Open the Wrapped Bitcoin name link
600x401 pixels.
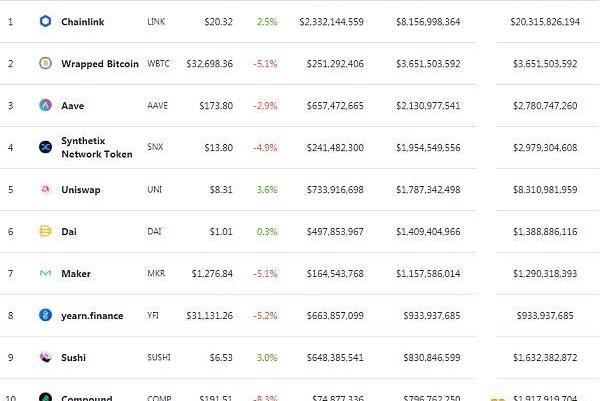(98, 63)
